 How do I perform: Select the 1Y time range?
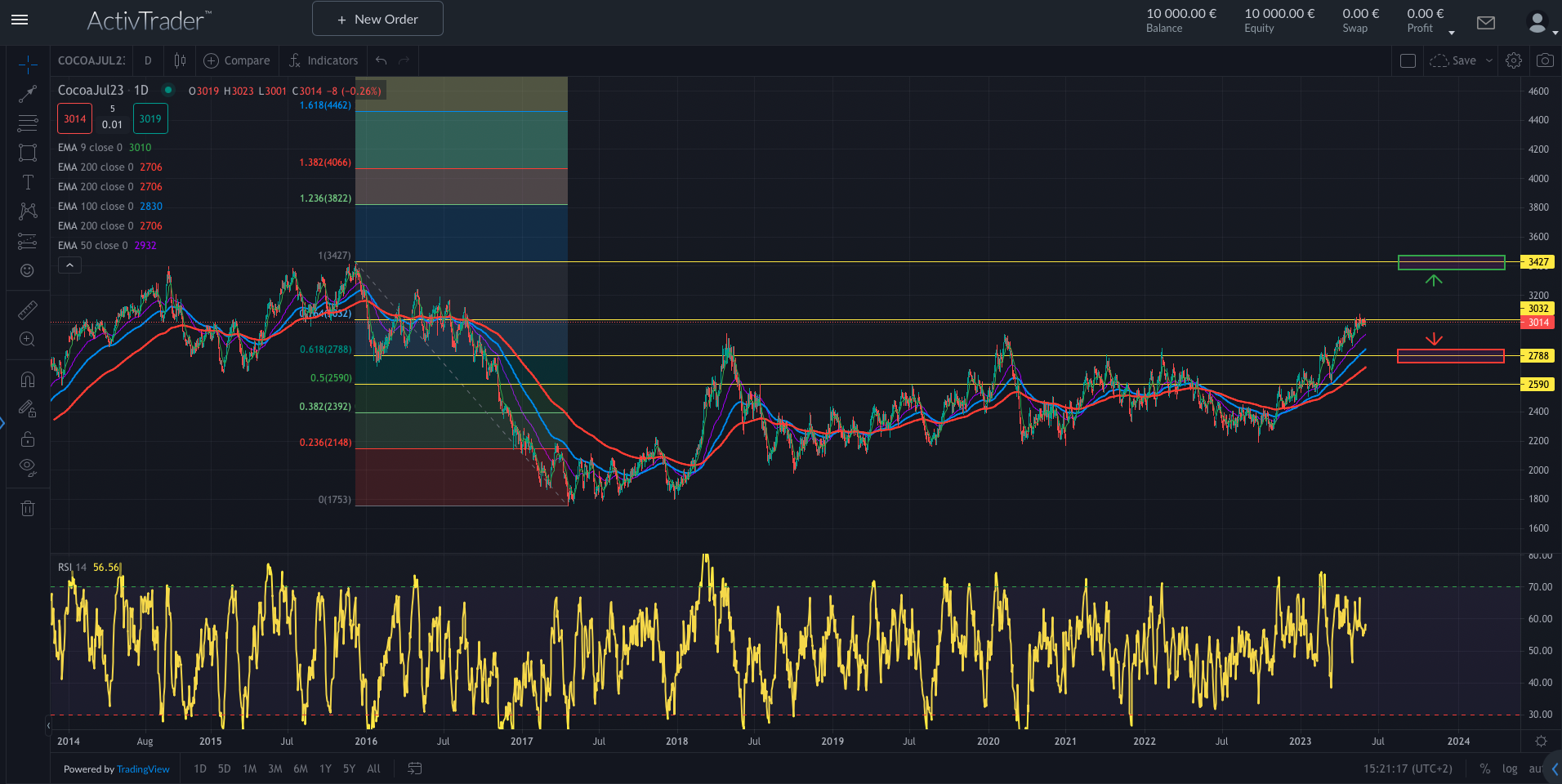coord(325,768)
